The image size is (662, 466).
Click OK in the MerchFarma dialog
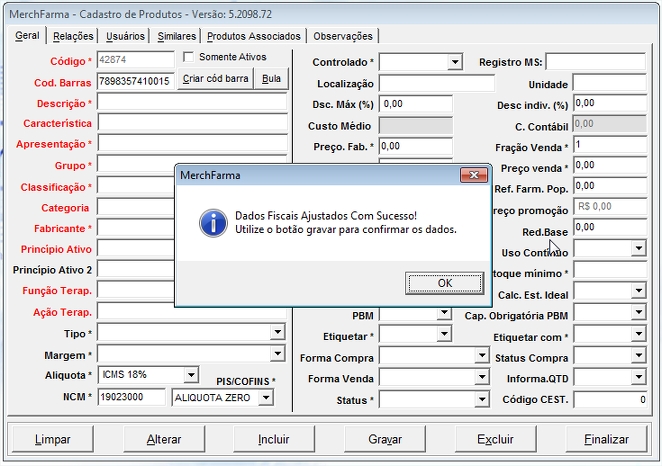click(x=445, y=283)
